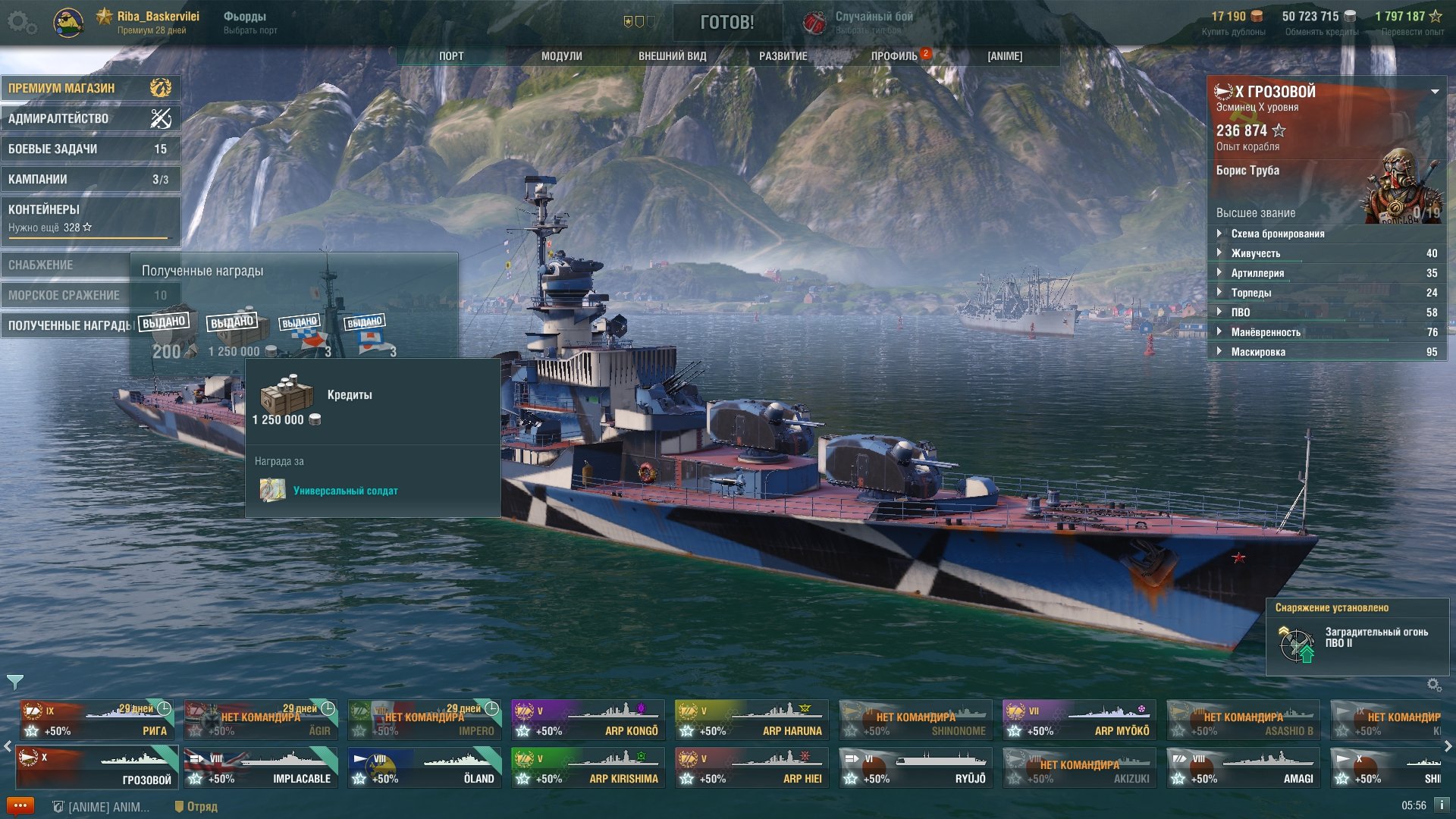Screen dimensions: 1456x819
Task: Click the info icon beside the clock
Action: (1442, 805)
